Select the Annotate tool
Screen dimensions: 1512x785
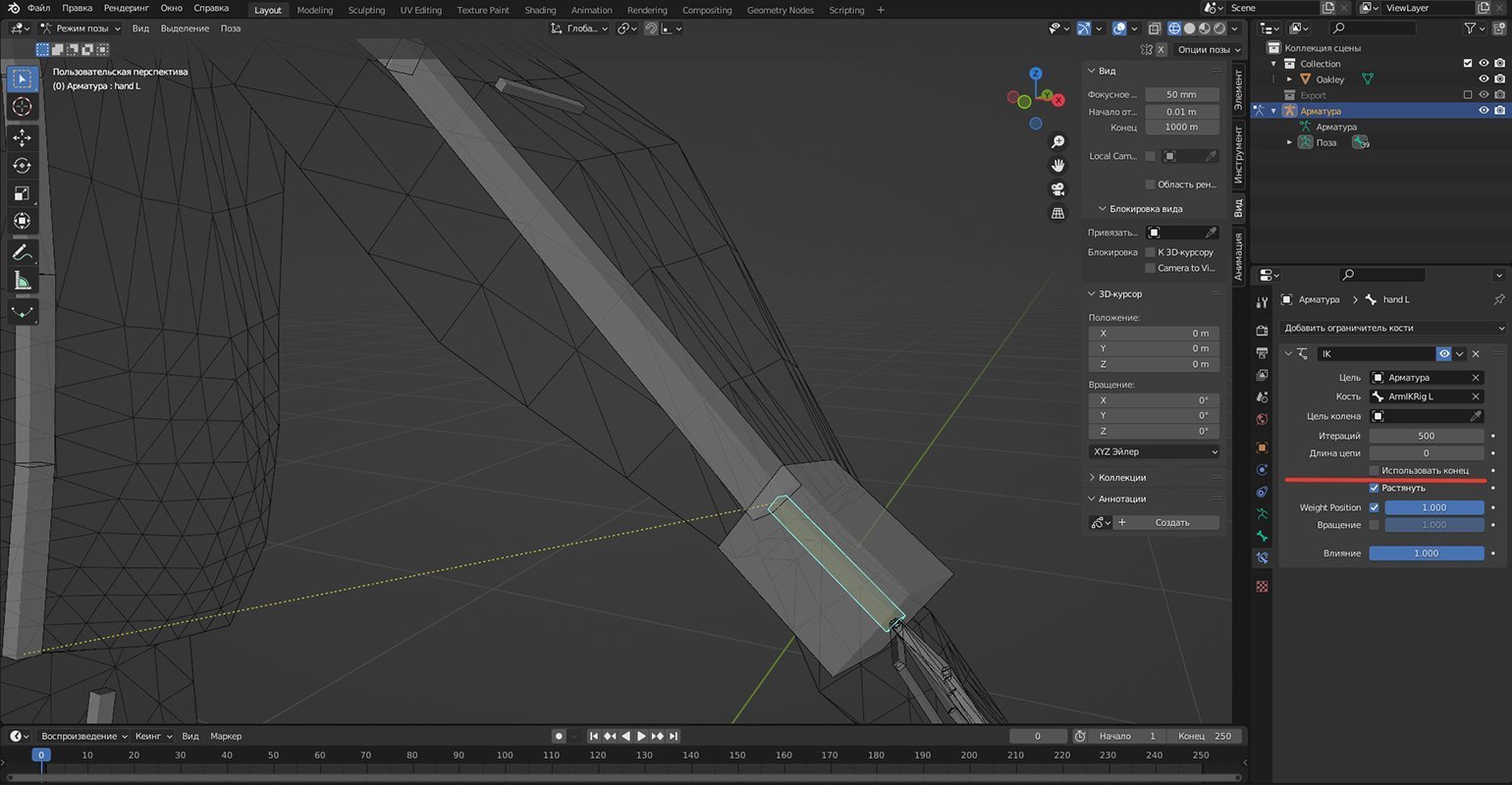tap(22, 252)
